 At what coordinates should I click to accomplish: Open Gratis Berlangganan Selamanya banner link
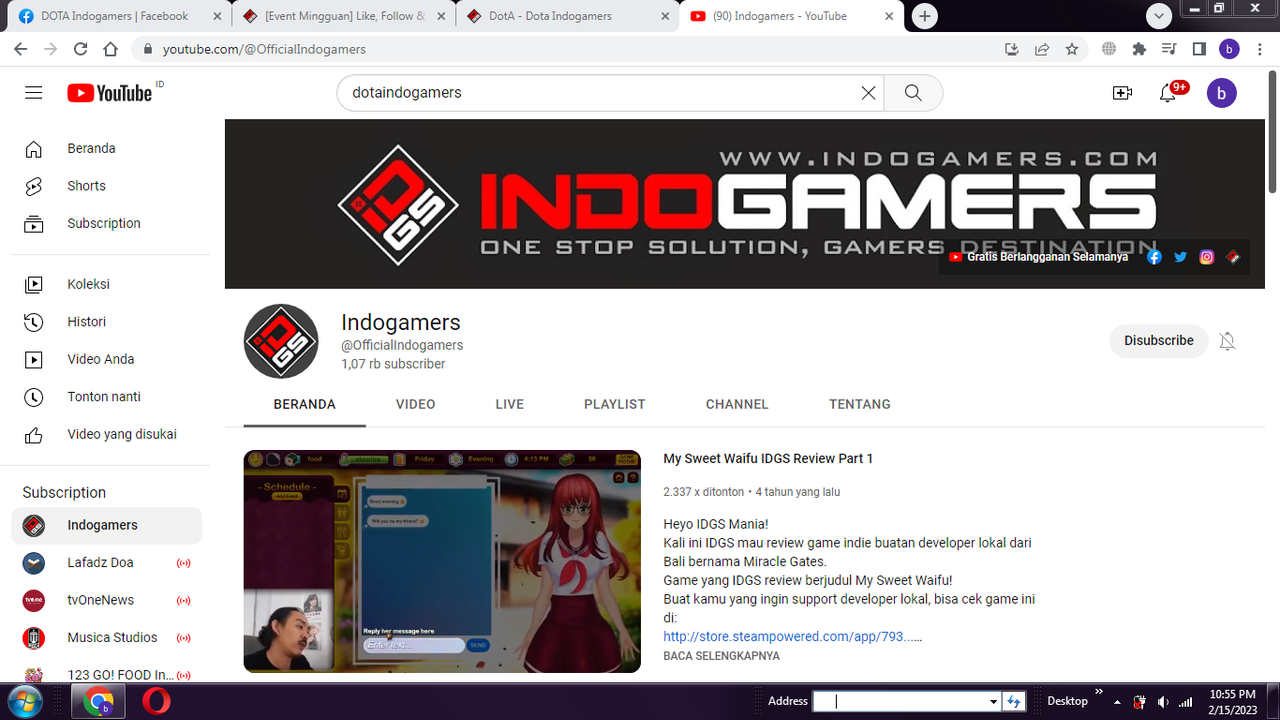click(1038, 257)
